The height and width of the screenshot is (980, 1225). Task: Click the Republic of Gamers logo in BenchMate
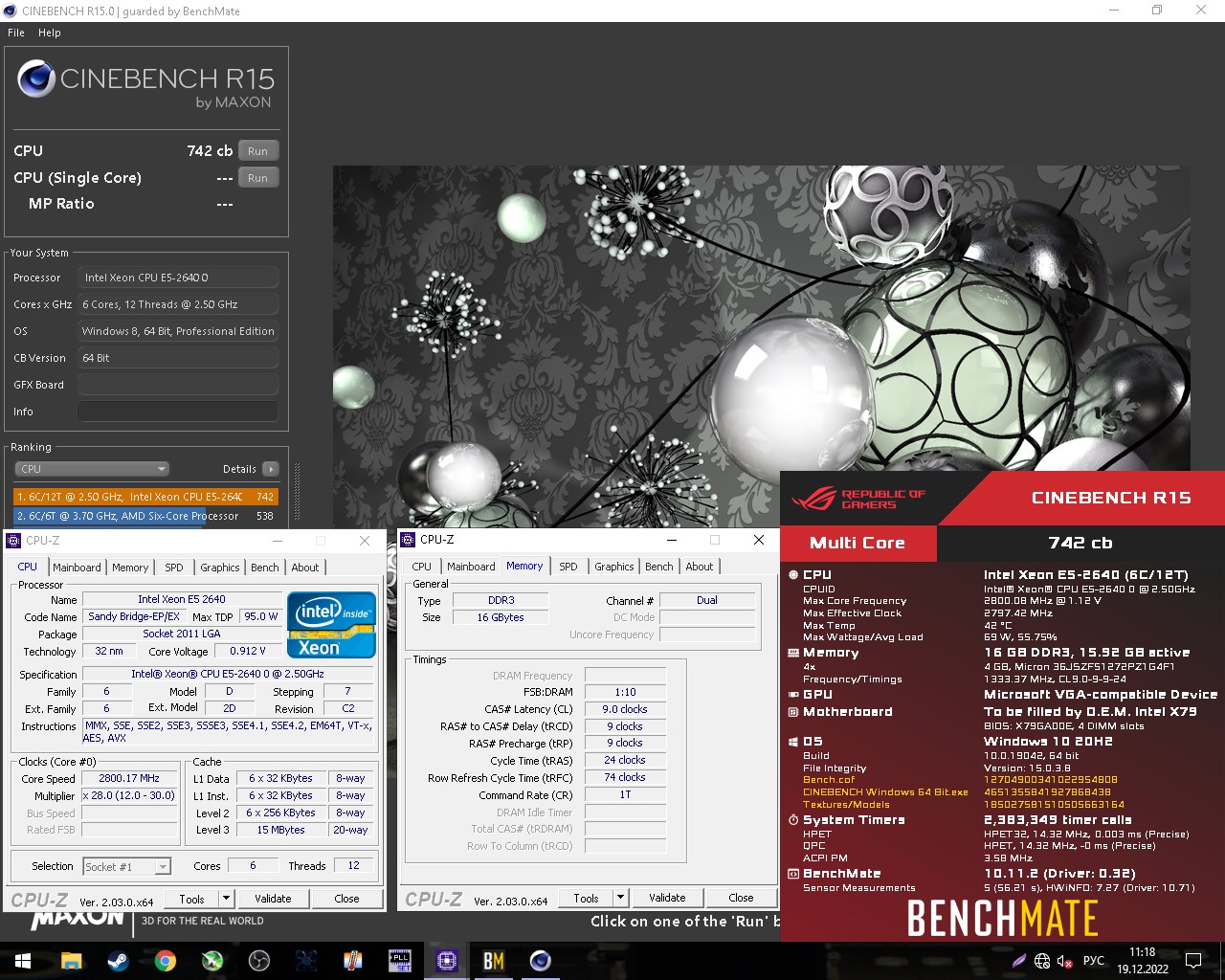coord(857,499)
